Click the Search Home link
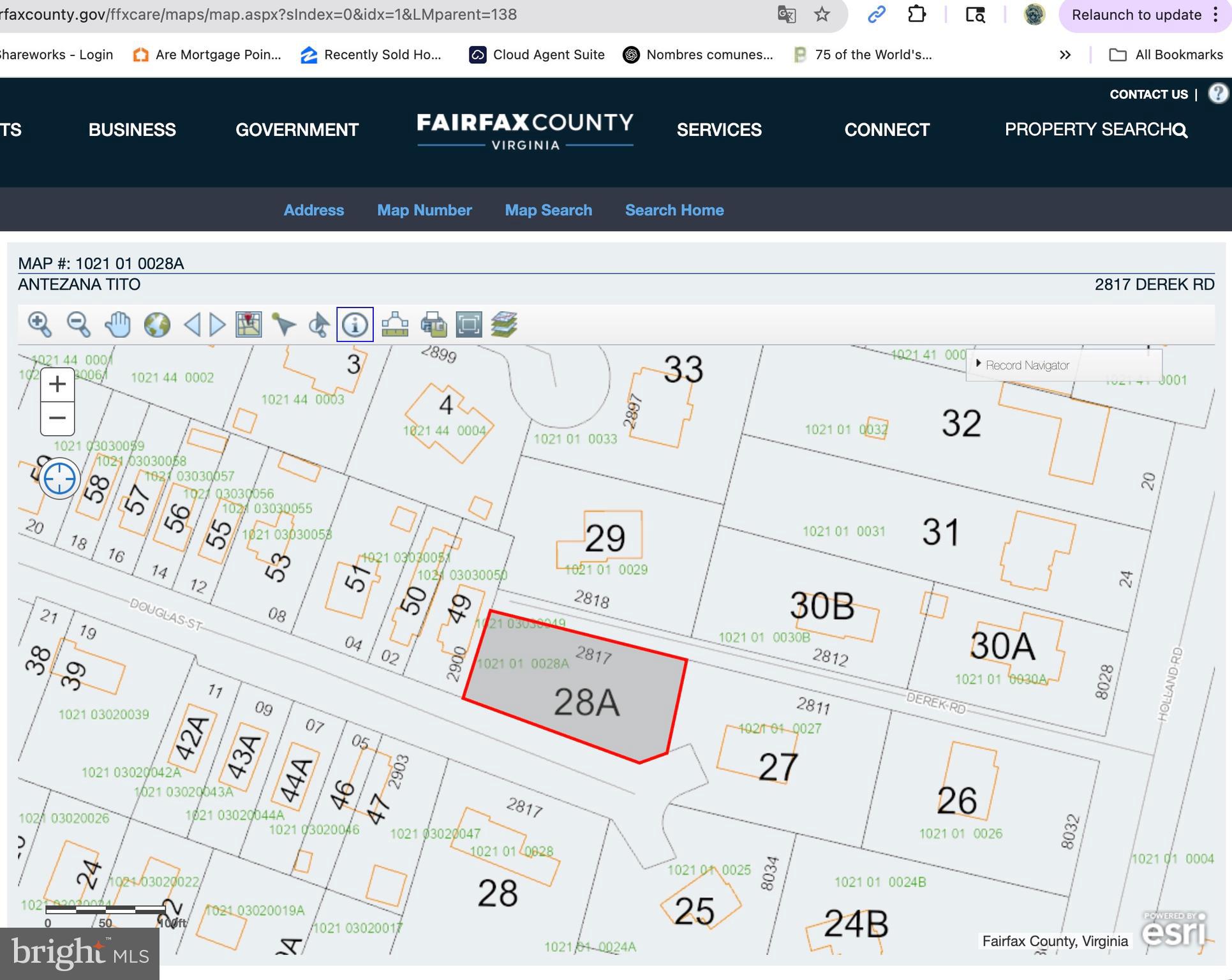 point(674,210)
